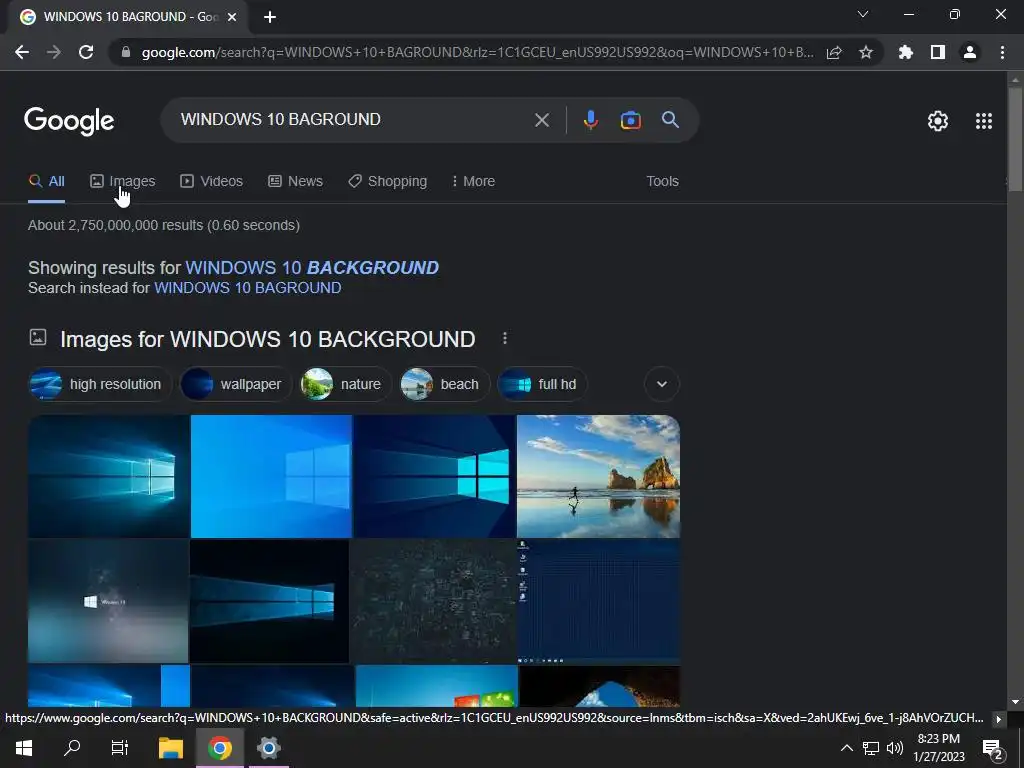Open search Tools options
Screen dimensions: 1024x768
[662, 182]
